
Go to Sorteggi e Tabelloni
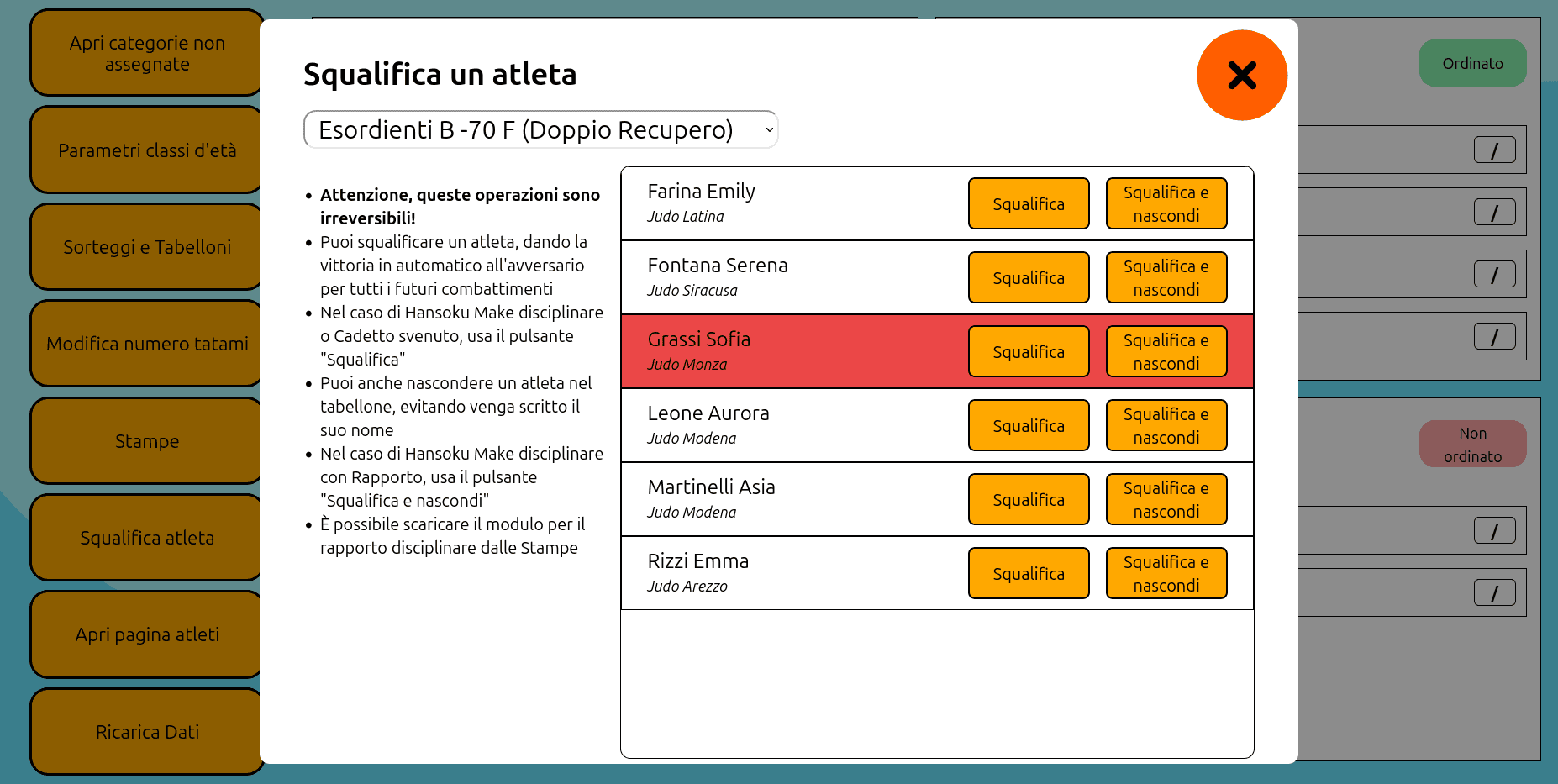tap(146, 247)
